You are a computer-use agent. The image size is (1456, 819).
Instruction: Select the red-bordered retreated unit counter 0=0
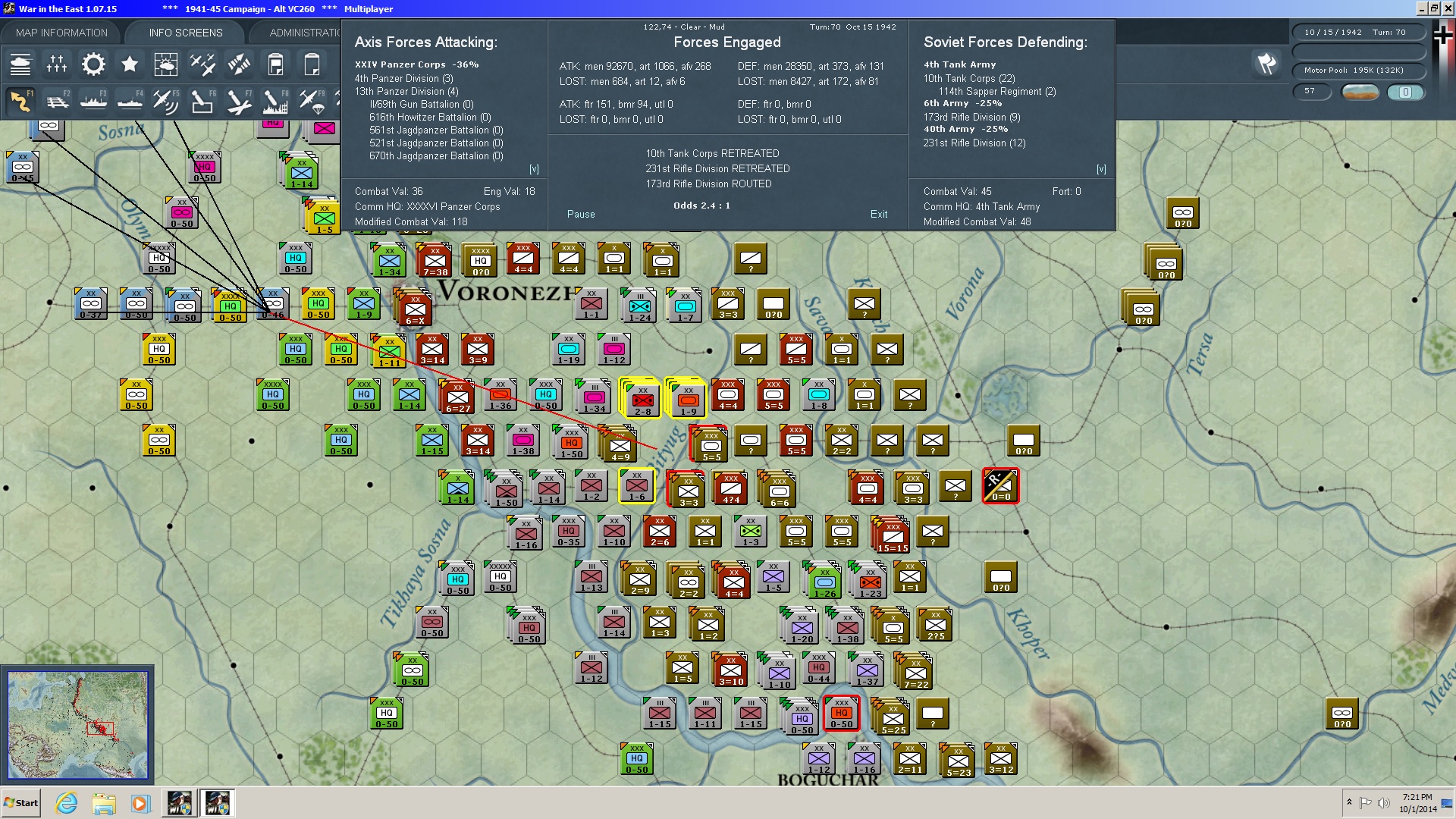[1000, 485]
